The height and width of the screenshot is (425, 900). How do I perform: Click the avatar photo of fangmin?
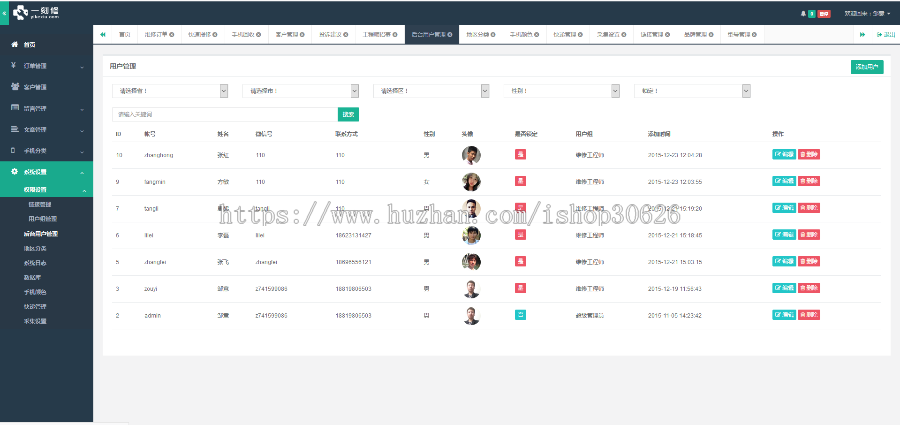point(471,181)
